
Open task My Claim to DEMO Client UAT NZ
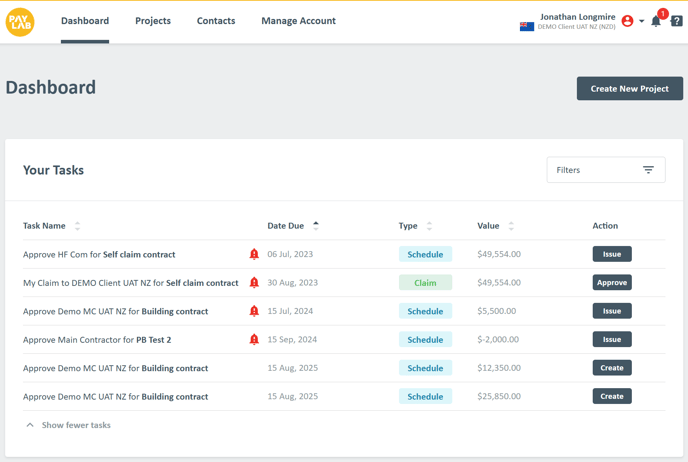click(131, 283)
